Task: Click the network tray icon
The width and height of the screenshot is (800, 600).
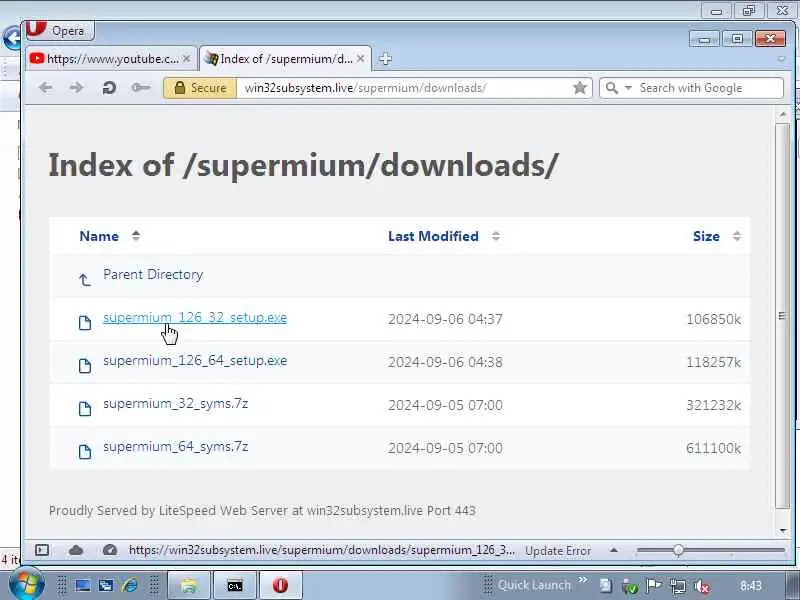Action: [x=678, y=587]
